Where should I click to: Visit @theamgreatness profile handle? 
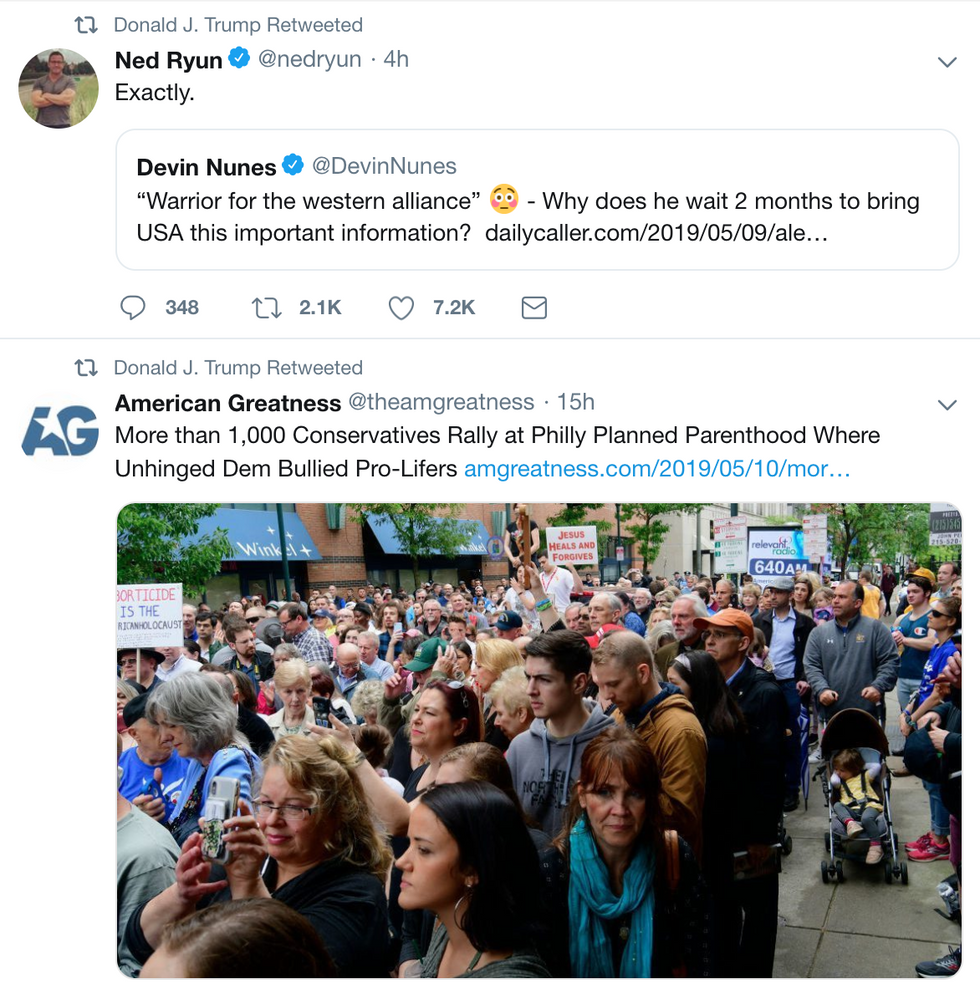pyautogui.click(x=441, y=402)
